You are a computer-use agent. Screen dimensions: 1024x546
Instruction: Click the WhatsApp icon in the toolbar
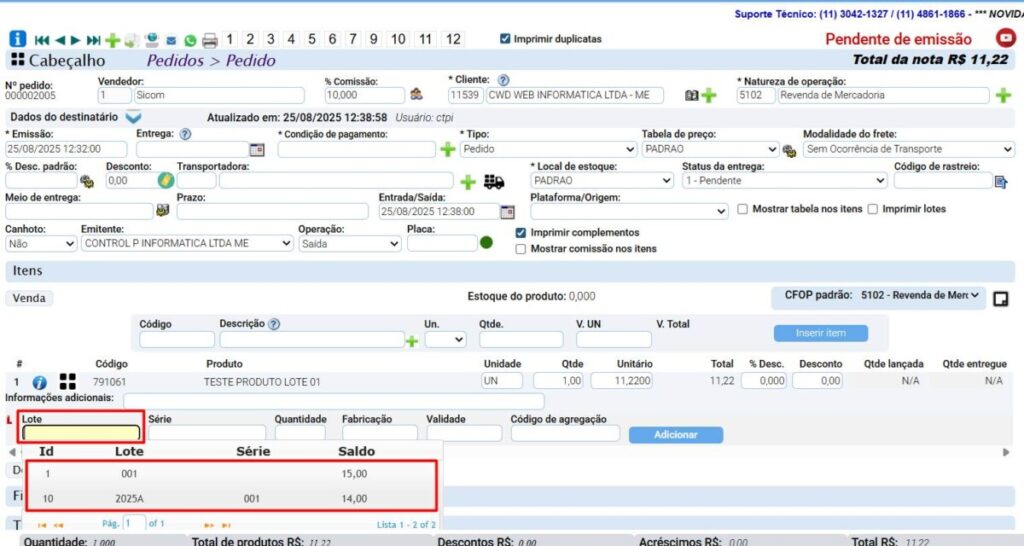[x=190, y=41]
